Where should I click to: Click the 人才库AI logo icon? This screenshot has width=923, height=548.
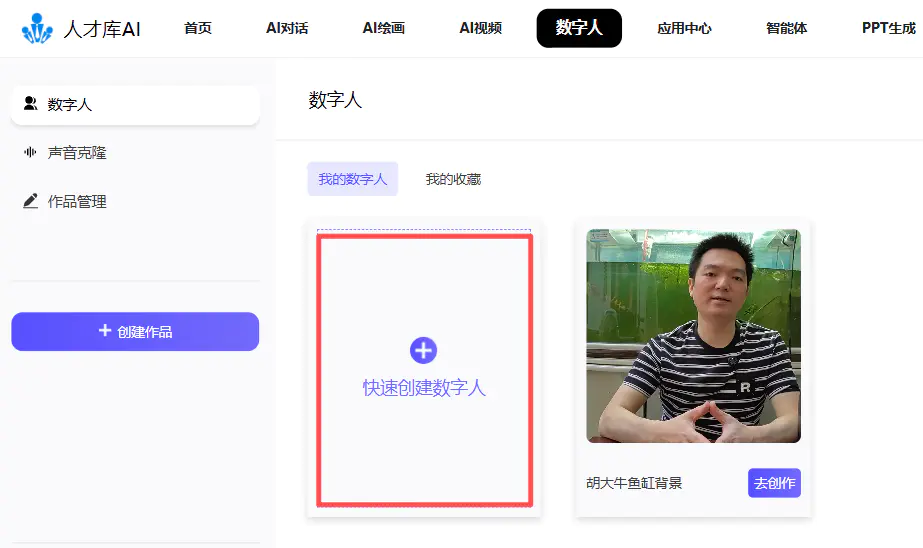[37, 29]
